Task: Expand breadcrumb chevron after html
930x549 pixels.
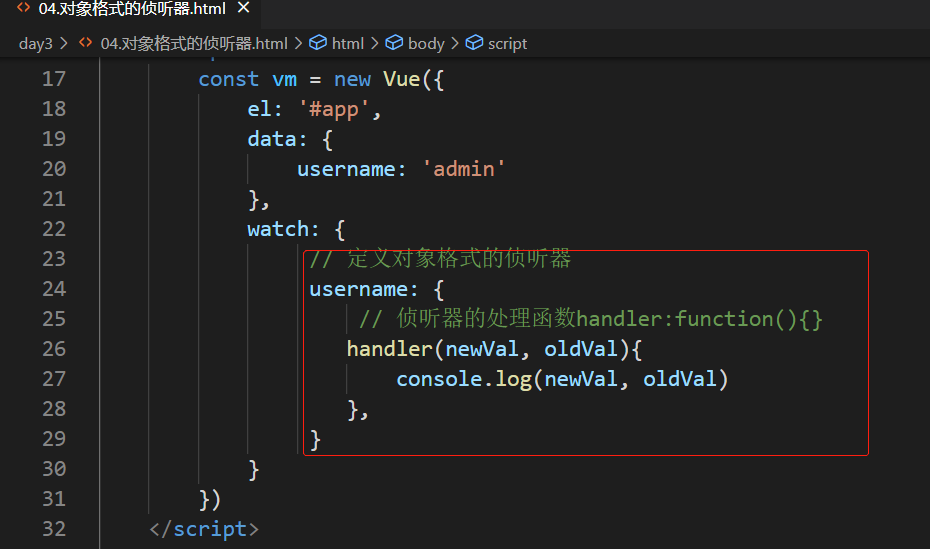Action: coord(374,44)
